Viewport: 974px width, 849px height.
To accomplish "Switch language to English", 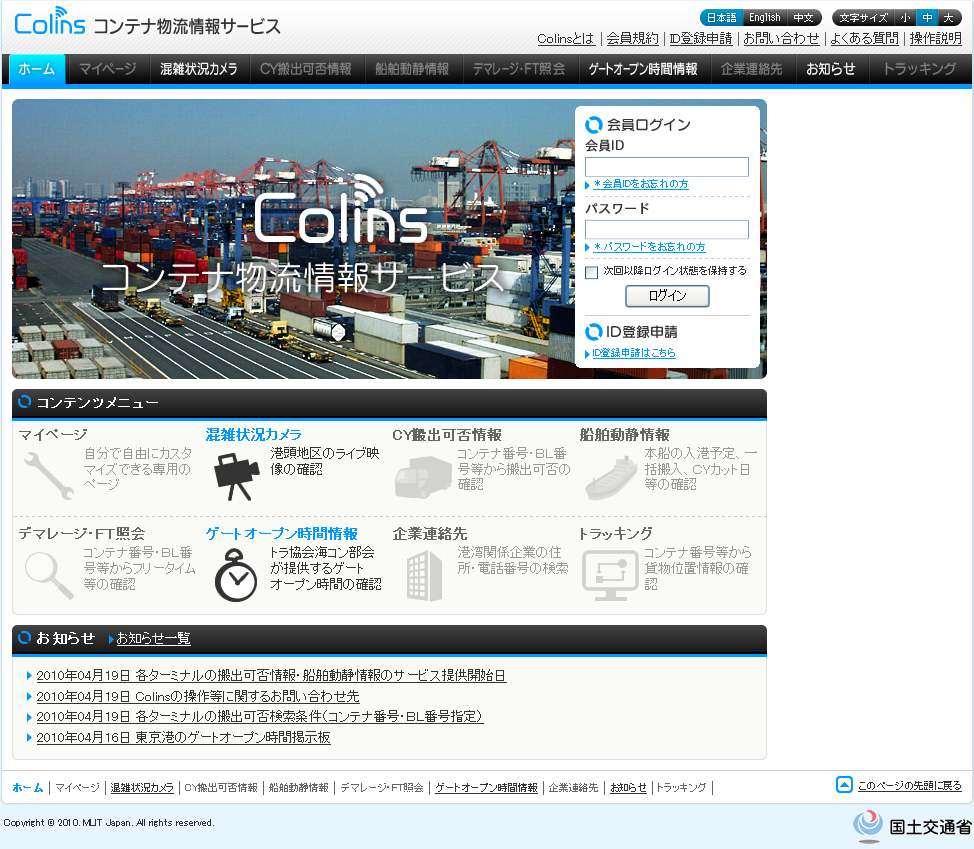I will pyautogui.click(x=764, y=18).
